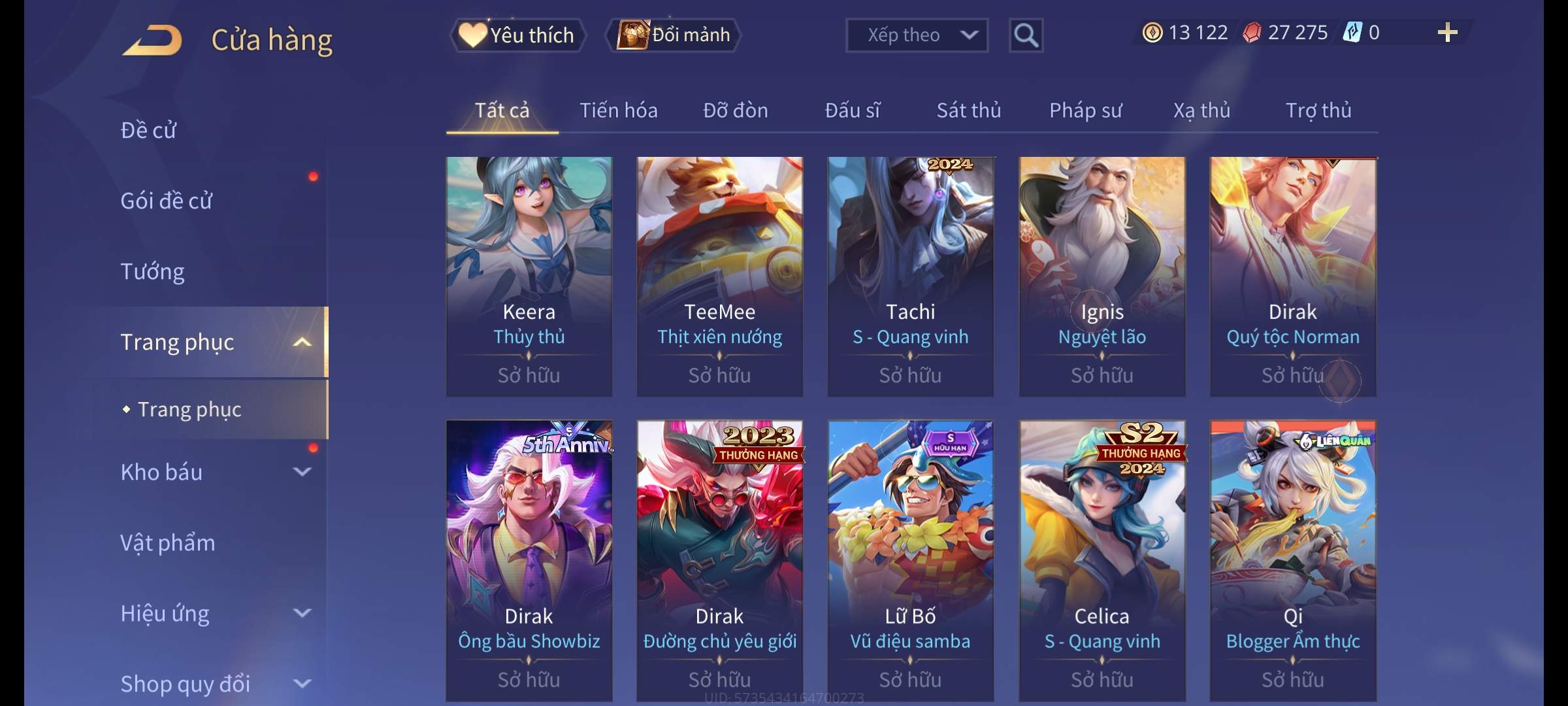The width and height of the screenshot is (1568, 706).
Task: Expand the Kho báu sidebar section
Action: 302,471
